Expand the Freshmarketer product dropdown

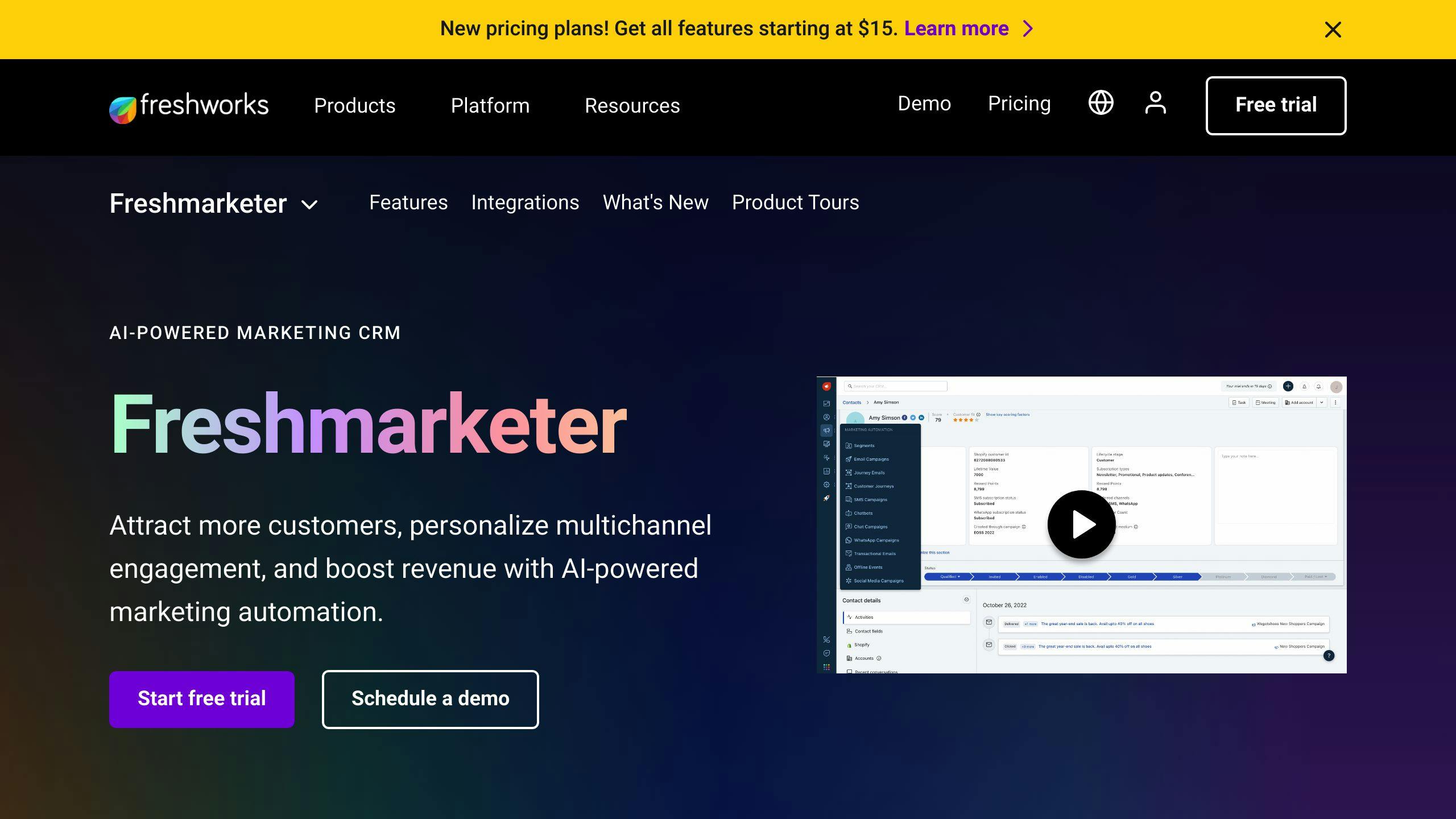coord(310,204)
